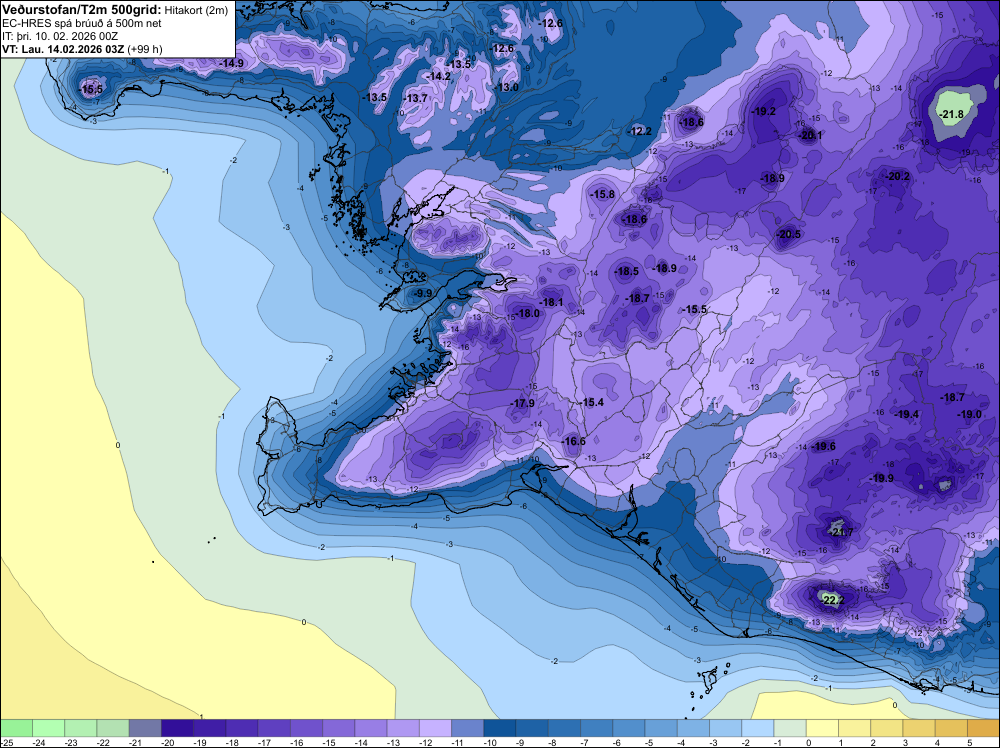This screenshot has width=1000, height=748.
Task: Click the -14.9 temperature label
Action: click(232, 63)
